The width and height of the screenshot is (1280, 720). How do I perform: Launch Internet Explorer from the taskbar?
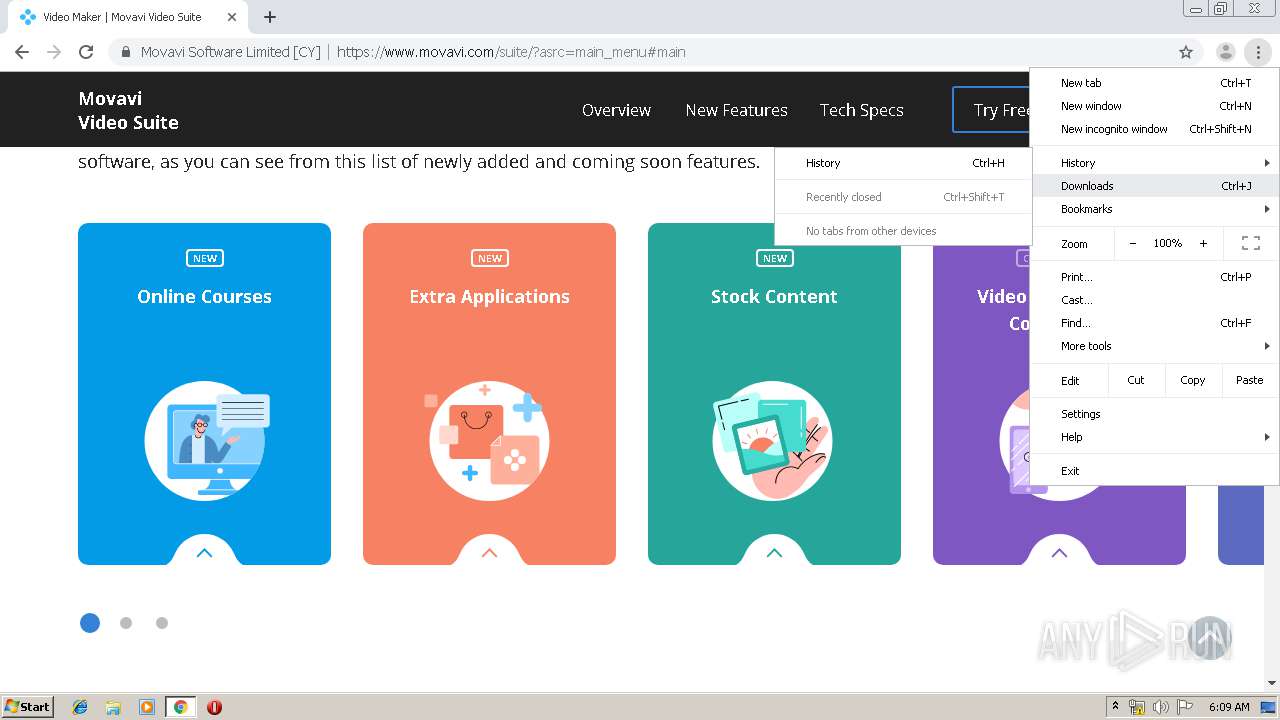click(80, 707)
